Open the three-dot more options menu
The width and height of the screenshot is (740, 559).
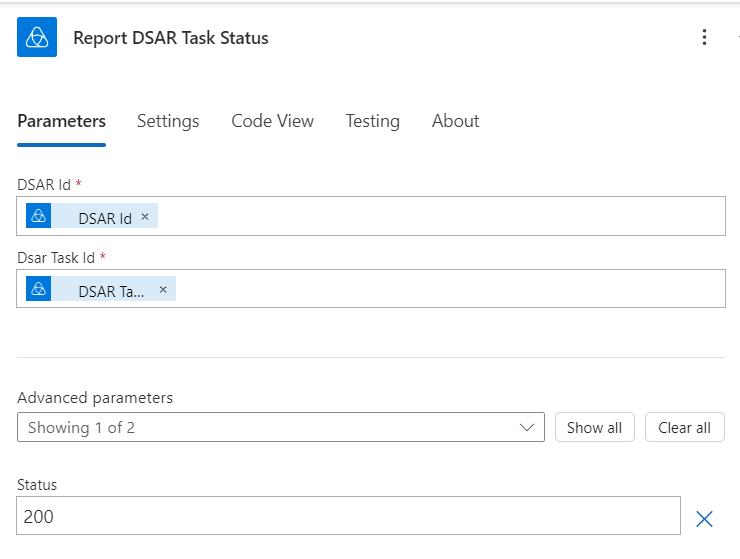[705, 38]
